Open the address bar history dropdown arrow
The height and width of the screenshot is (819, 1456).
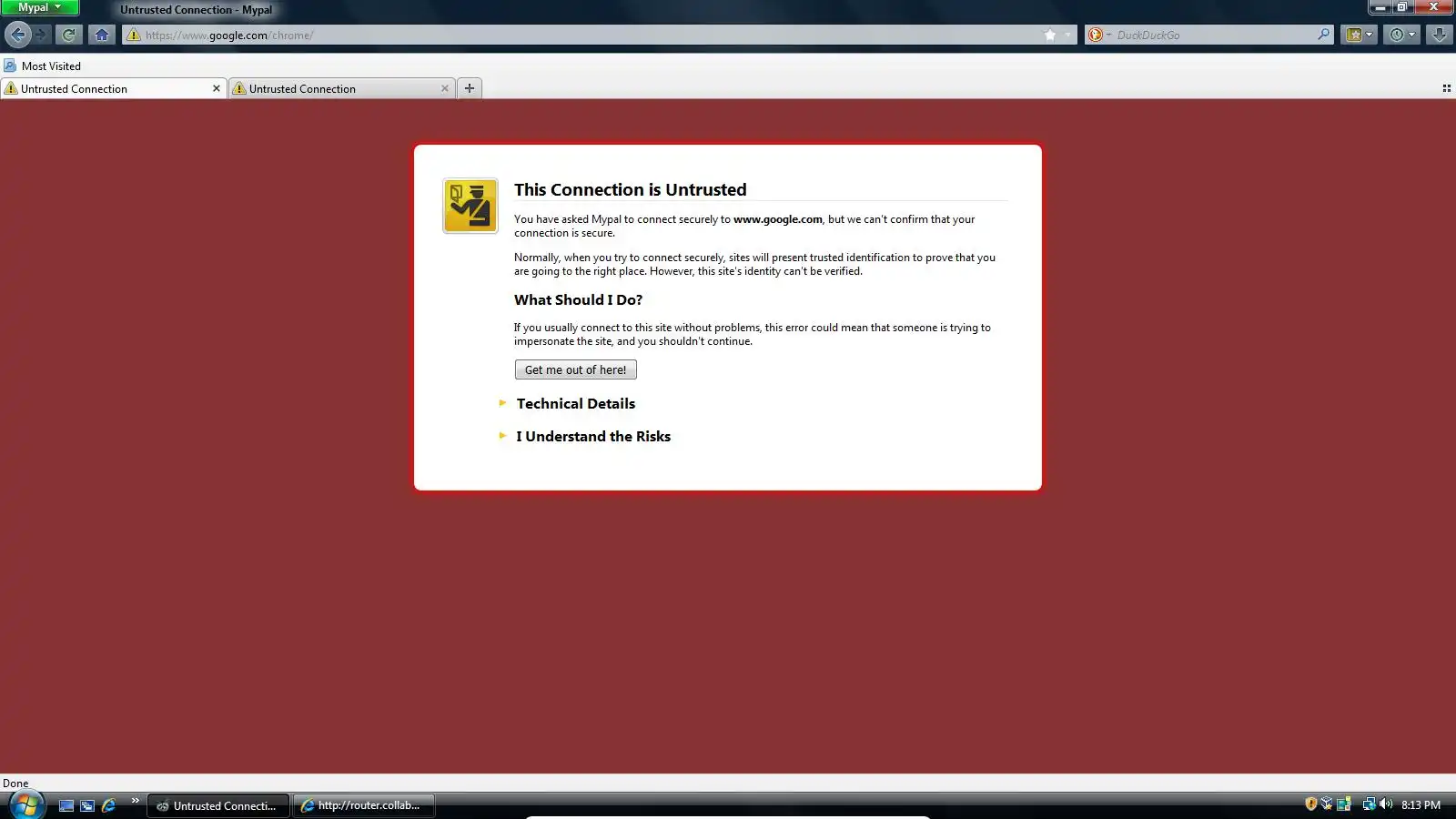pyautogui.click(x=1067, y=35)
